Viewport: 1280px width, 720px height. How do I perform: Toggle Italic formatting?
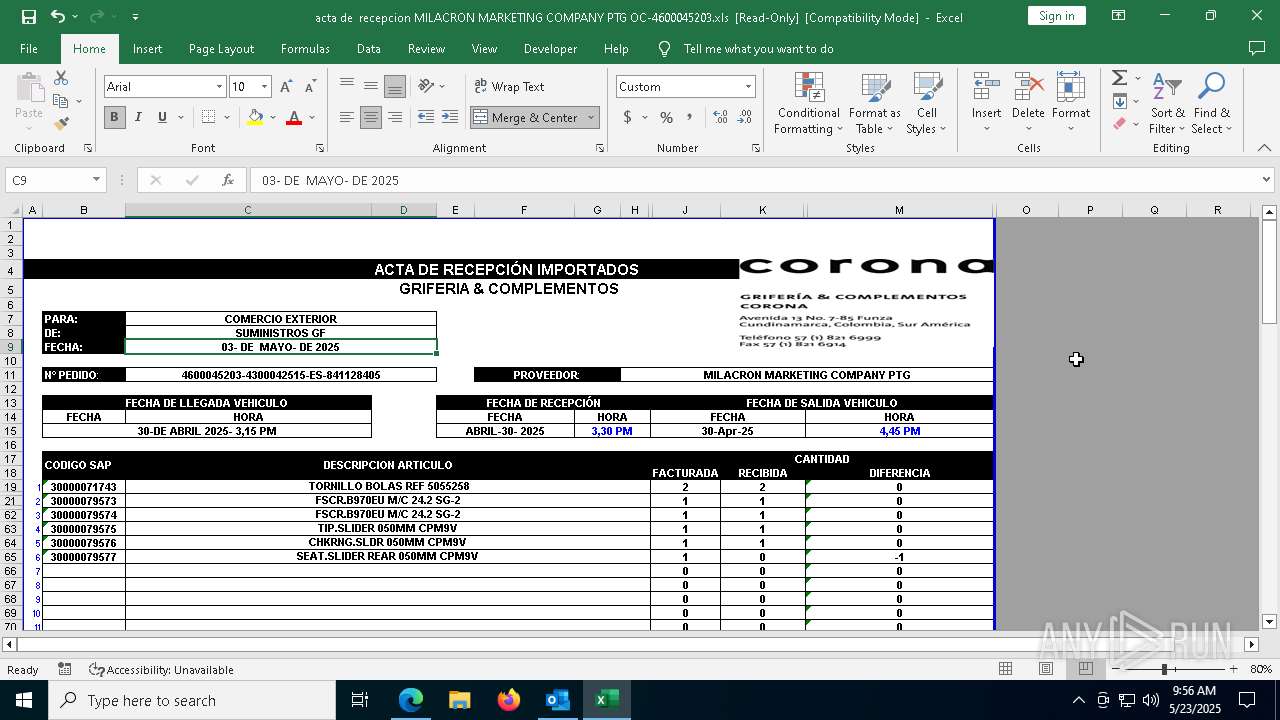tap(138, 117)
